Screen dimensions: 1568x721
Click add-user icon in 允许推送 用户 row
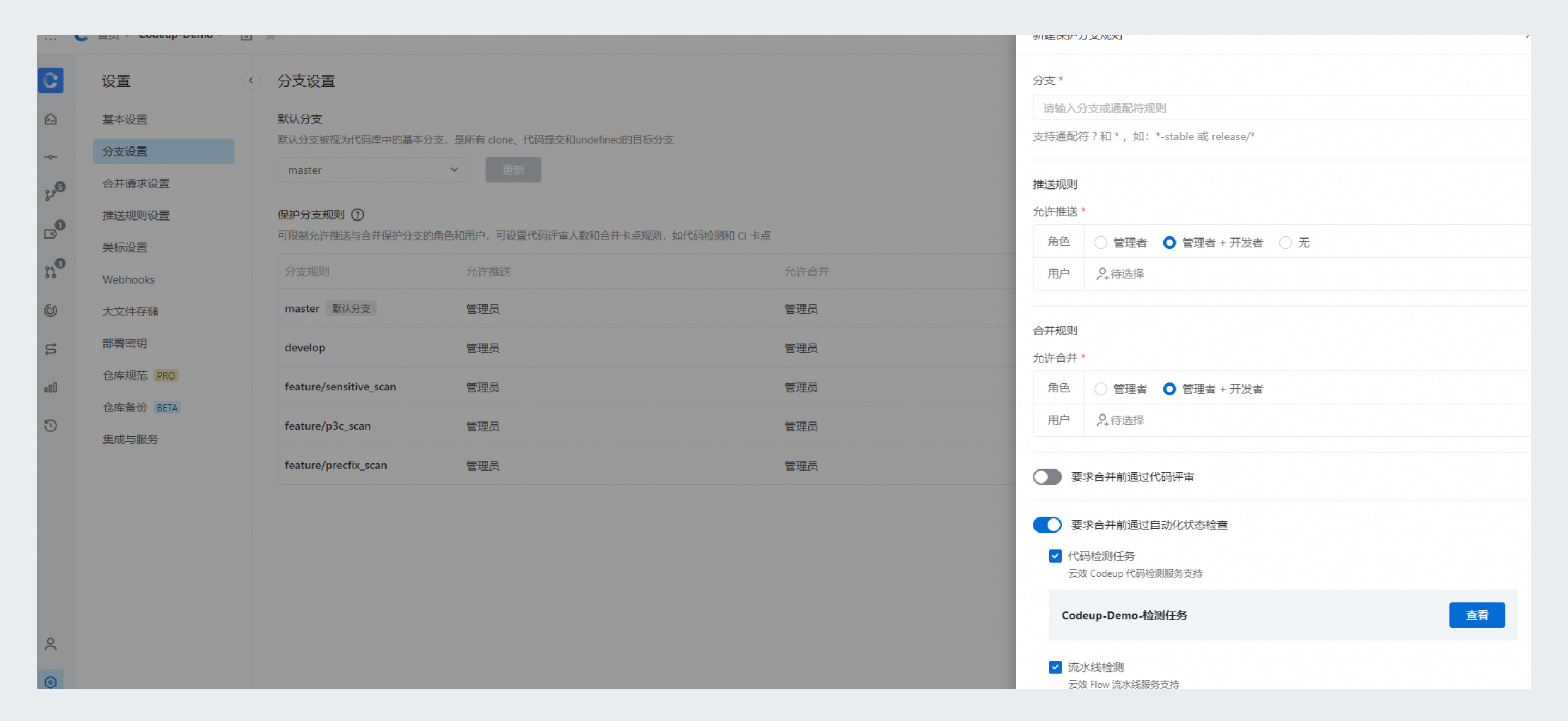(1102, 274)
